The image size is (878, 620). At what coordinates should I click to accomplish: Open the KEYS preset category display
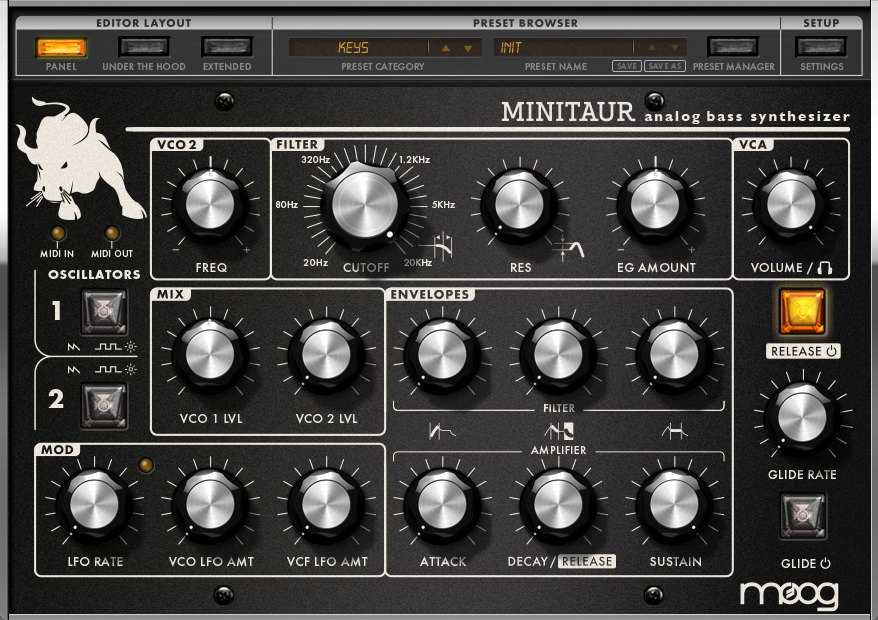tap(358, 48)
